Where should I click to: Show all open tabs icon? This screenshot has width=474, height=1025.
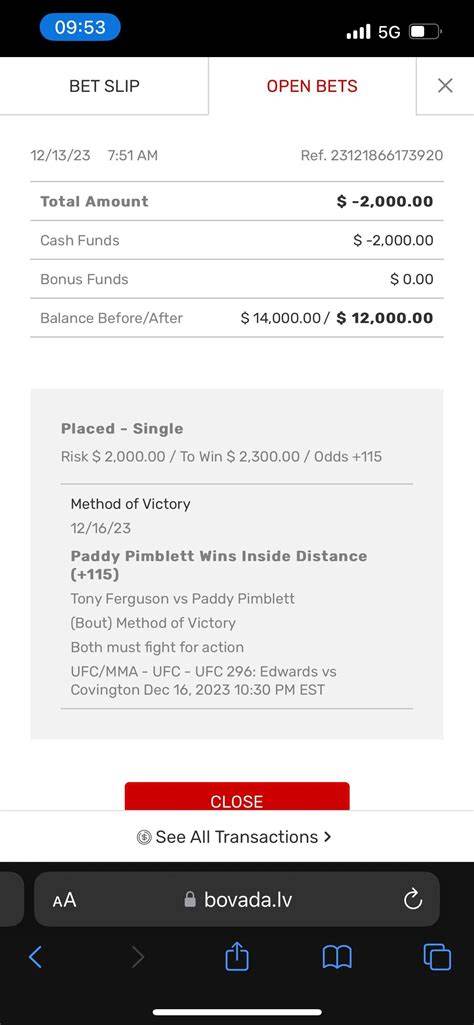437,958
